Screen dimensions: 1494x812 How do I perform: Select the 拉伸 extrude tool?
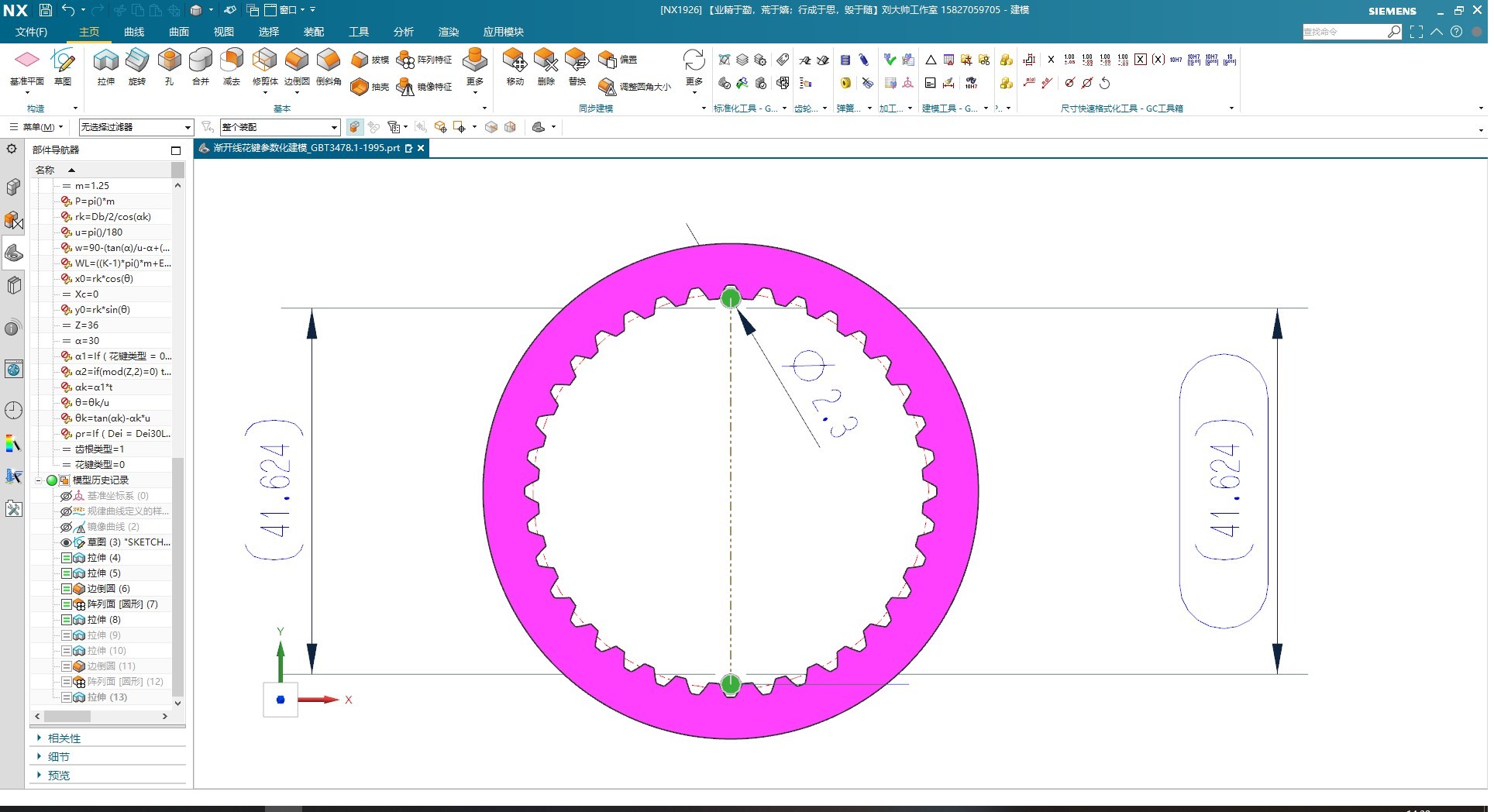(106, 67)
